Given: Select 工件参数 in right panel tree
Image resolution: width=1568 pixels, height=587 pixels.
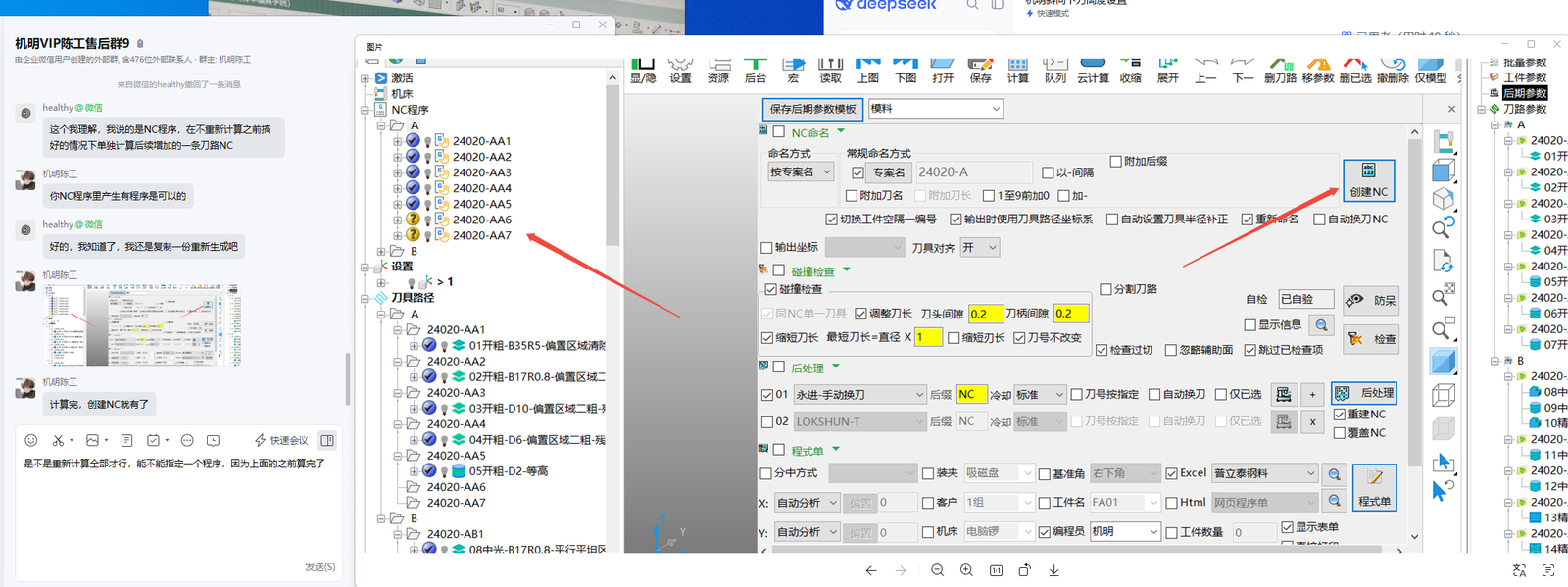Looking at the screenshot, I should pyautogui.click(x=1525, y=77).
